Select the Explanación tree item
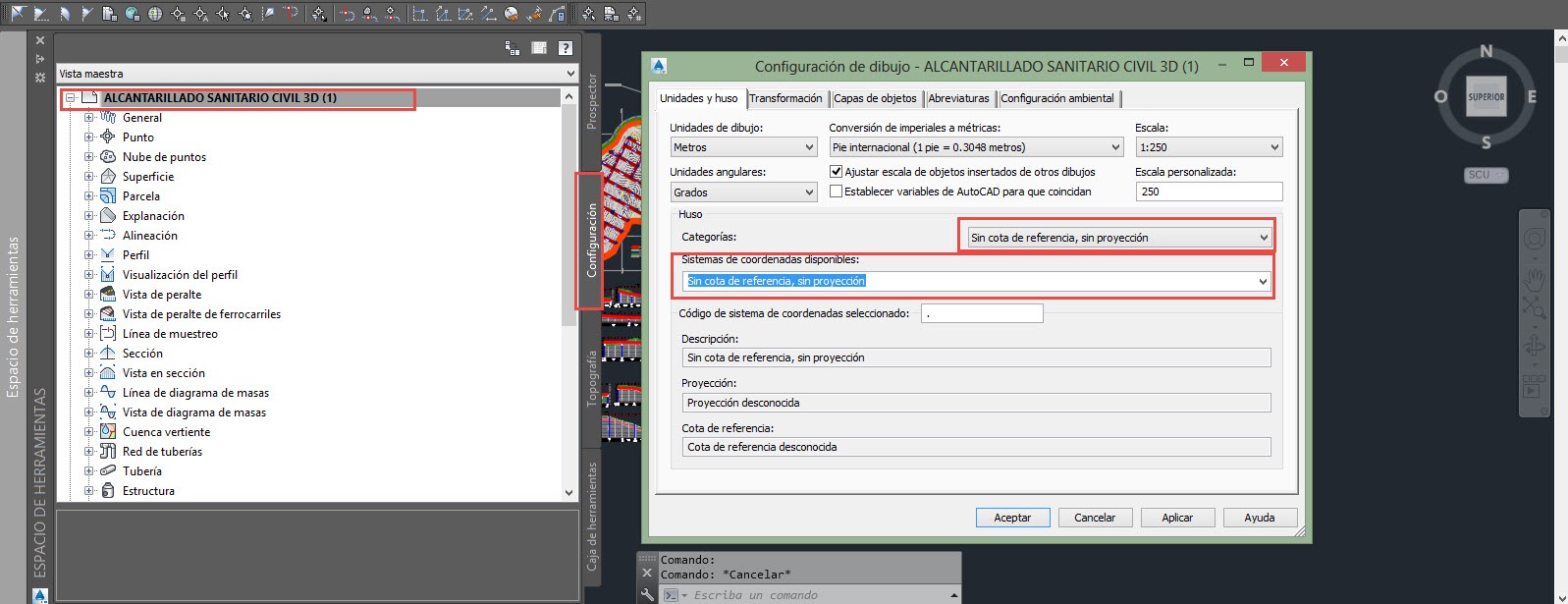Screen dimensions: 1568x604 point(153,216)
